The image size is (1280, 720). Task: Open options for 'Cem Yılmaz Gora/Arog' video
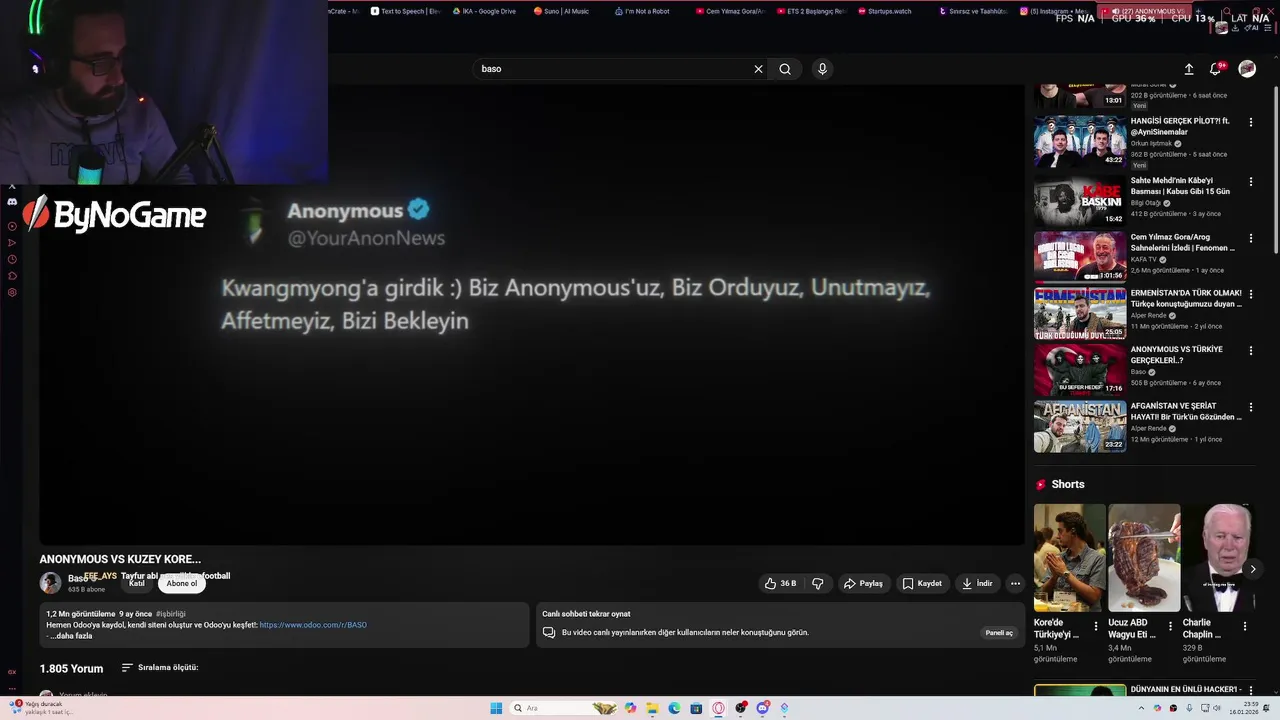click(x=1250, y=238)
